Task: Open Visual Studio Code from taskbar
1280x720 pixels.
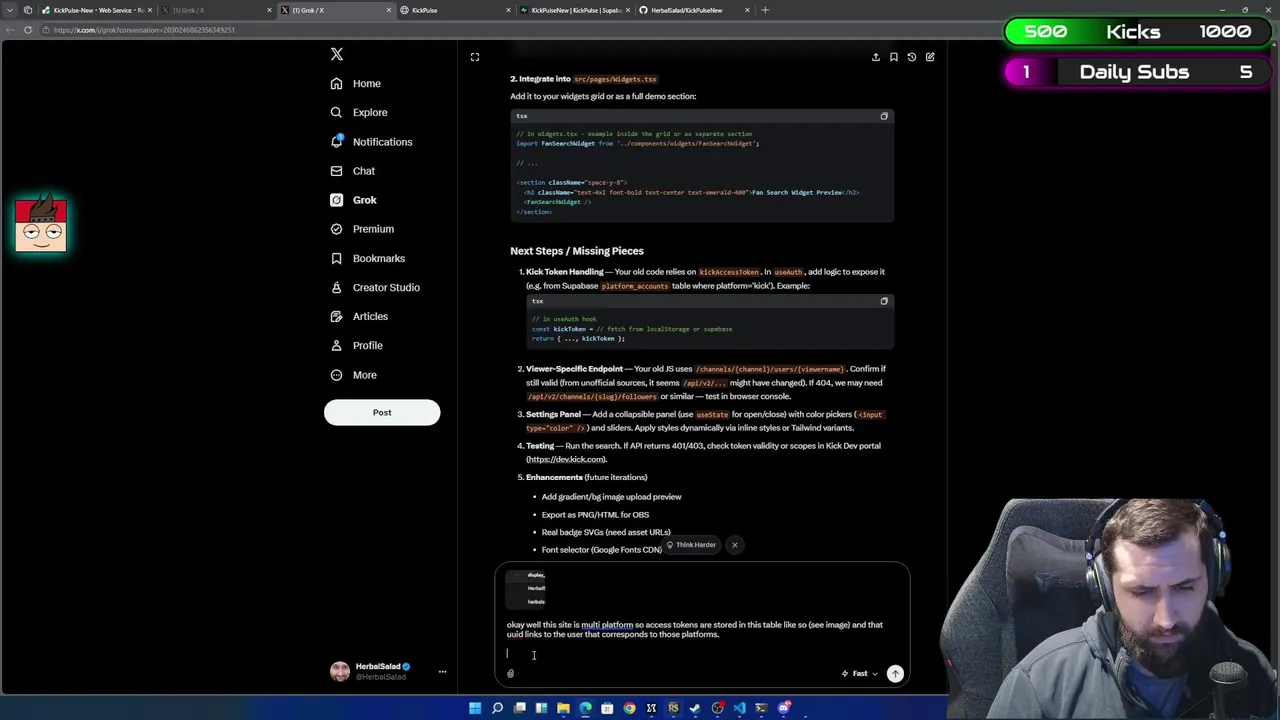Action: pyautogui.click(x=739, y=708)
